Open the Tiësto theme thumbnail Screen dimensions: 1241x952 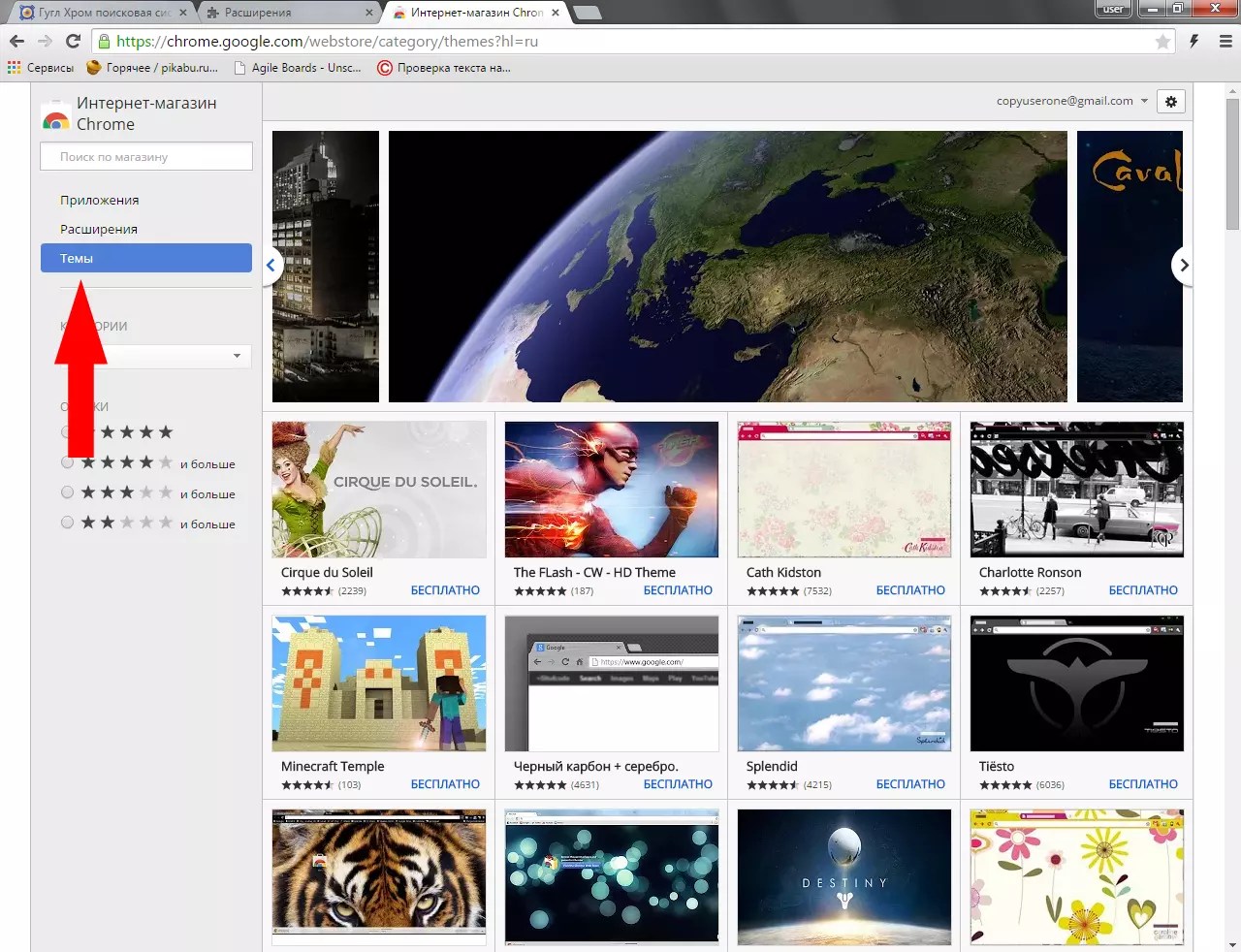point(1077,683)
